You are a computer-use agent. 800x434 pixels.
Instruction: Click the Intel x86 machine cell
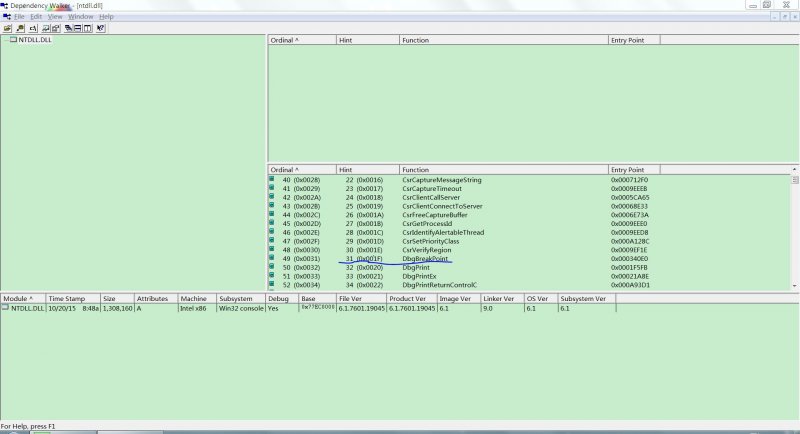[x=193, y=308]
